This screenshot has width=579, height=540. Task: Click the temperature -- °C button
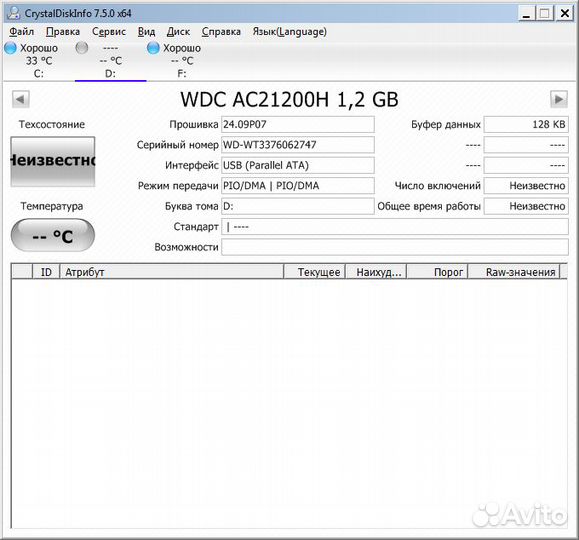[x=53, y=235]
